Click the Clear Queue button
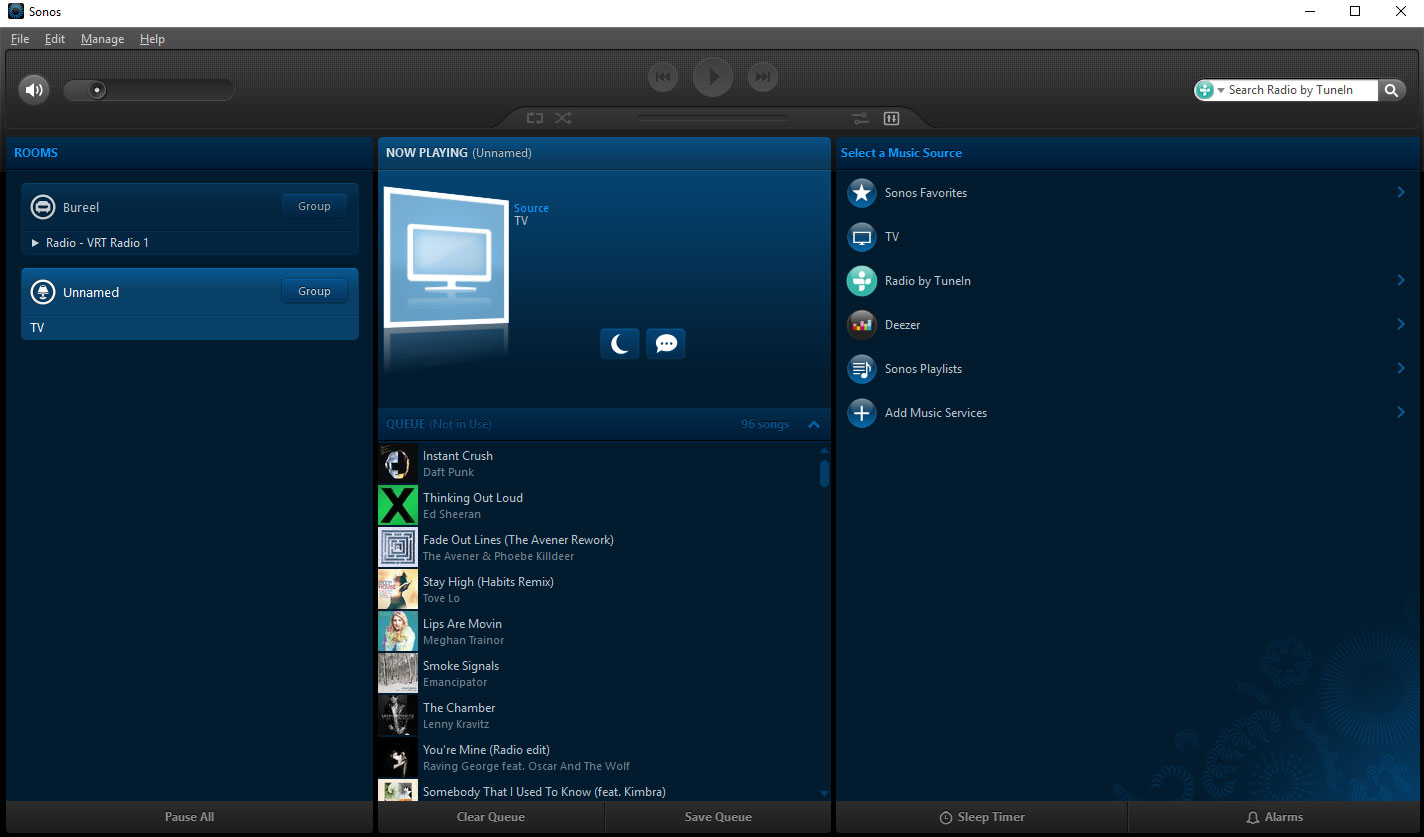 point(491,817)
